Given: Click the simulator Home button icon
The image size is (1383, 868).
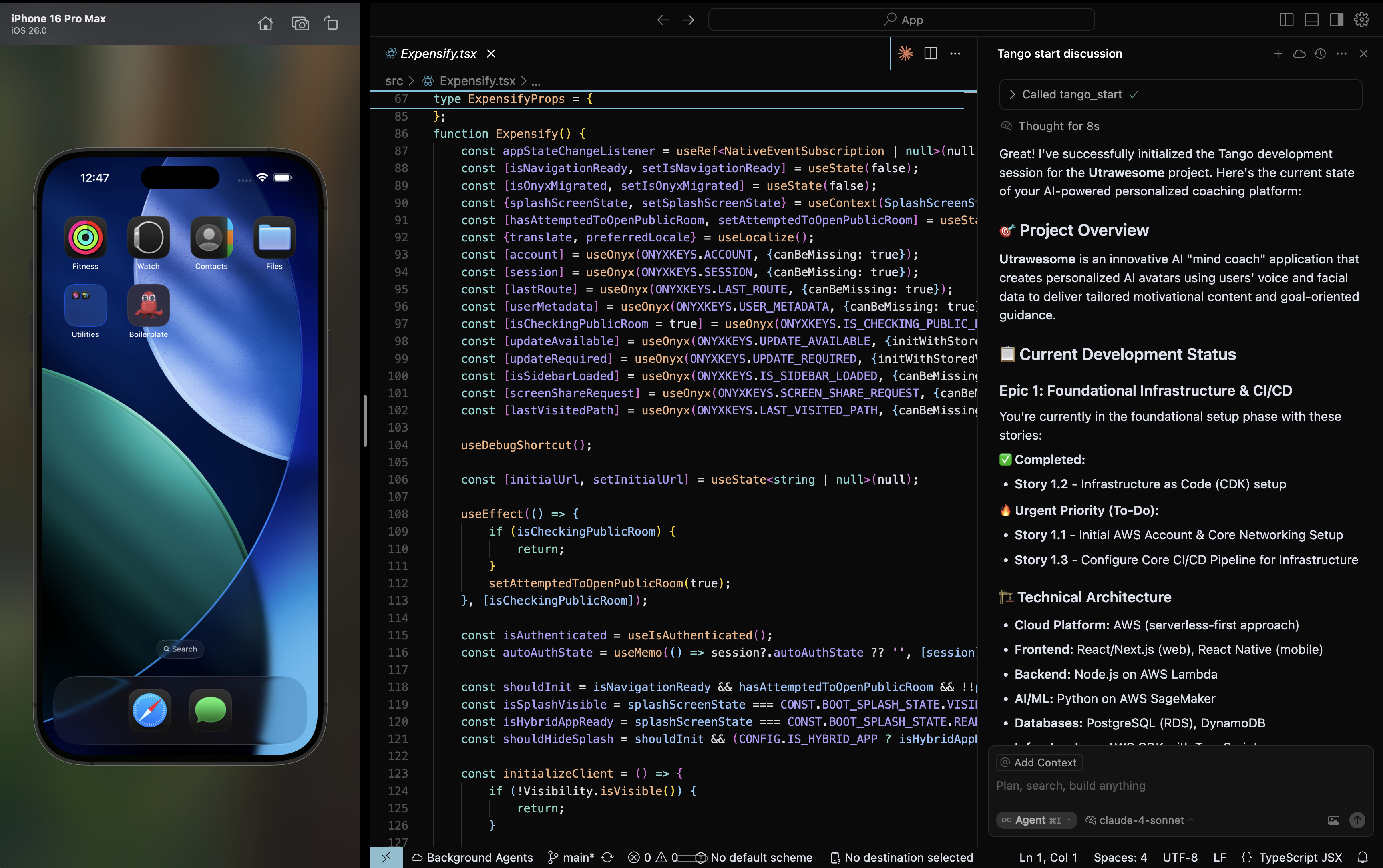Looking at the screenshot, I should pyautogui.click(x=265, y=23).
